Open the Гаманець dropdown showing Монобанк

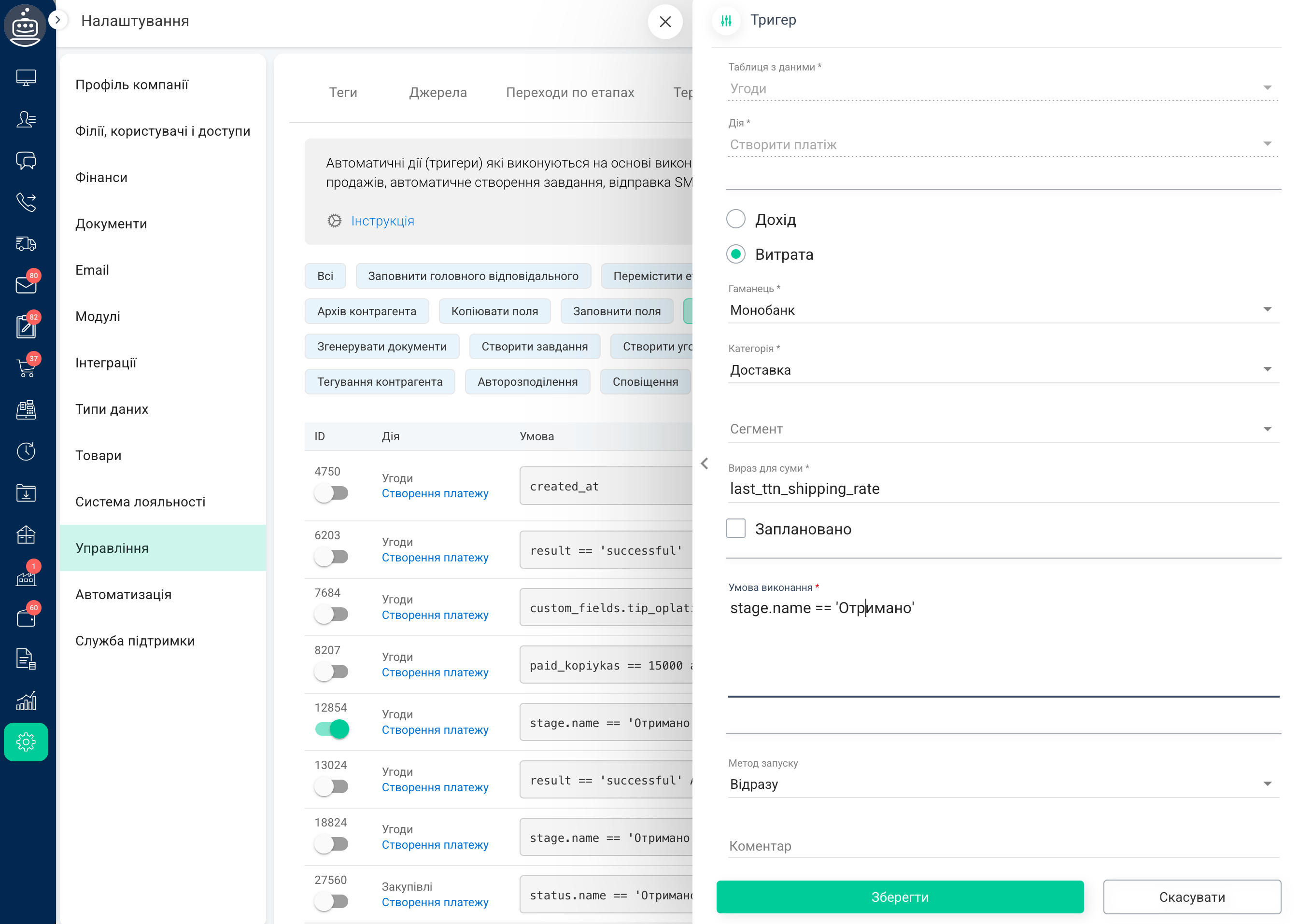1002,310
